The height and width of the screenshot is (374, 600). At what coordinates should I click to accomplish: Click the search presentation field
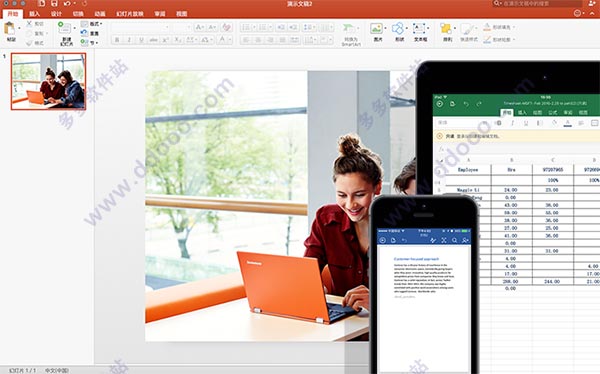point(539,3)
